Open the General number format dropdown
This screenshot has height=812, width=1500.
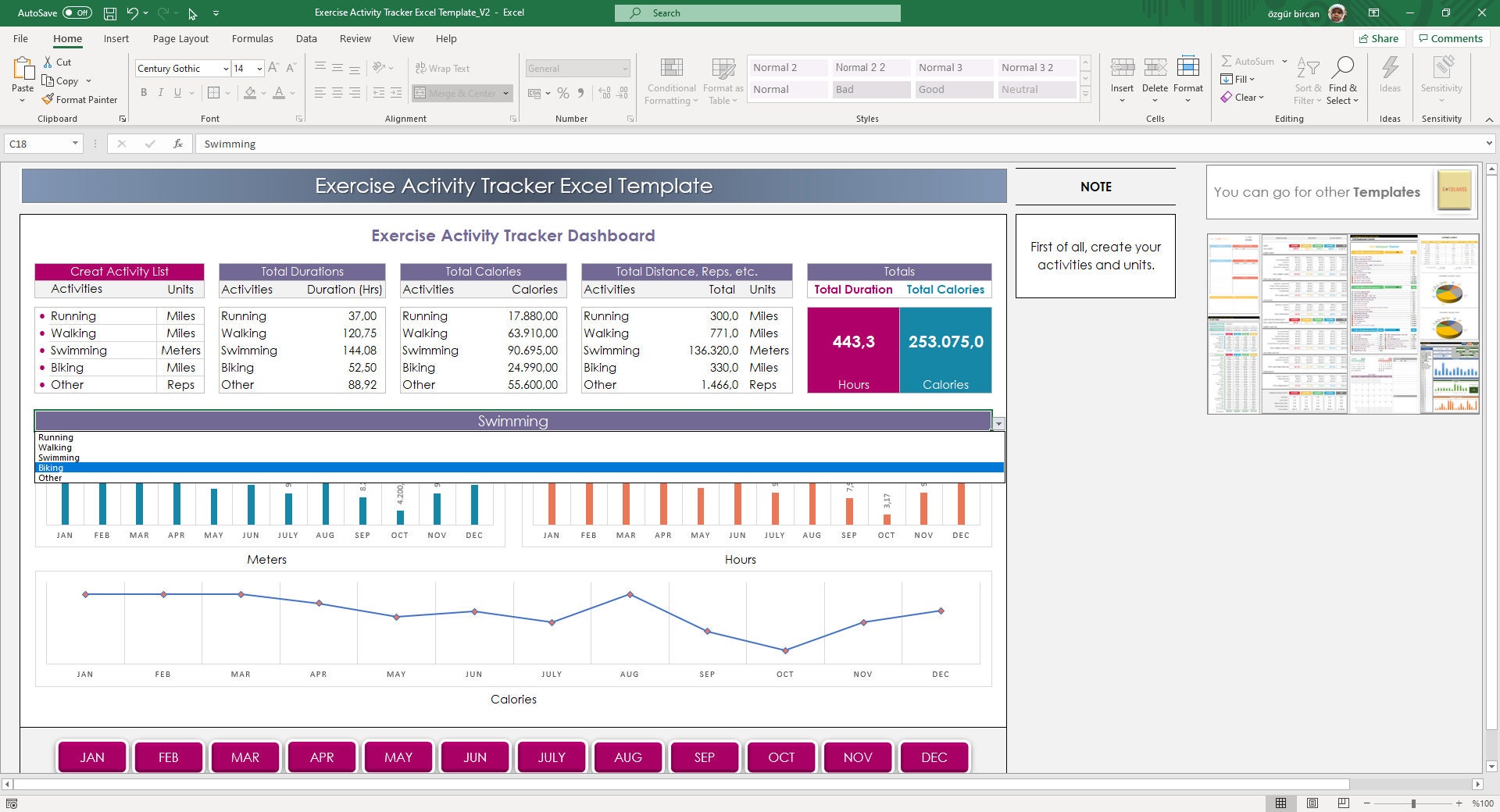625,68
